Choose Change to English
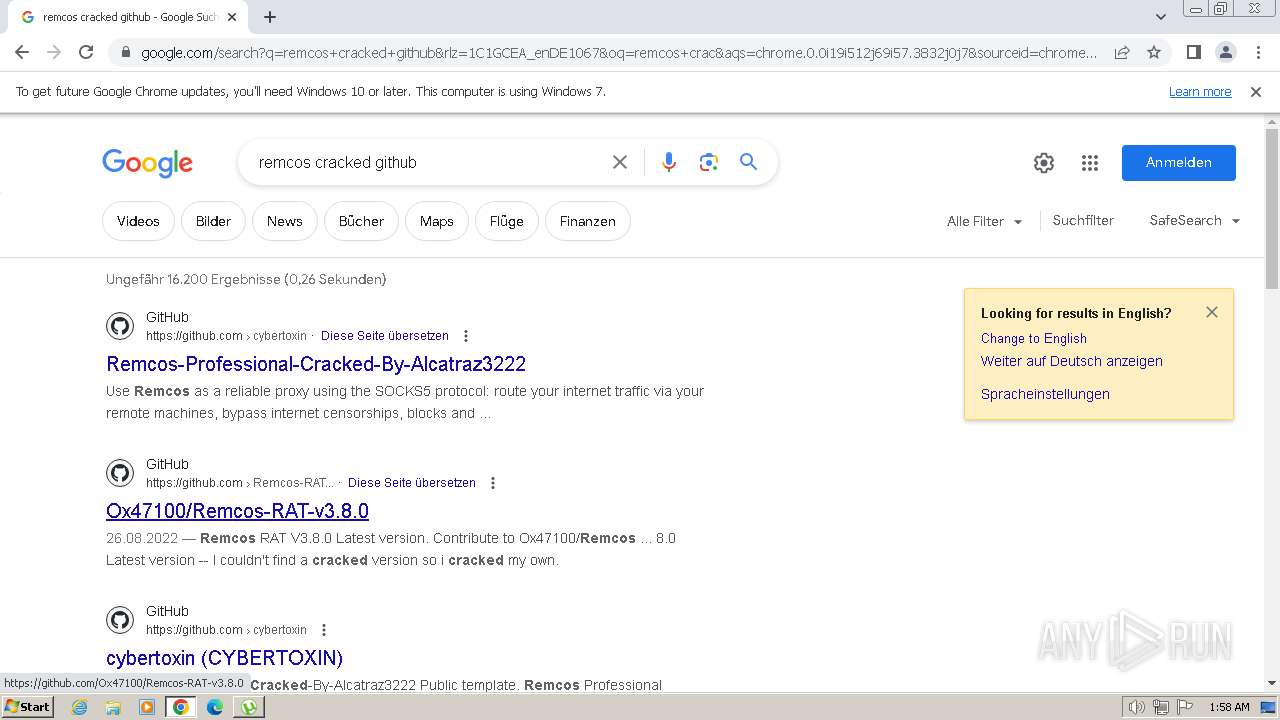Image resolution: width=1280 pixels, height=720 pixels. click(1034, 338)
